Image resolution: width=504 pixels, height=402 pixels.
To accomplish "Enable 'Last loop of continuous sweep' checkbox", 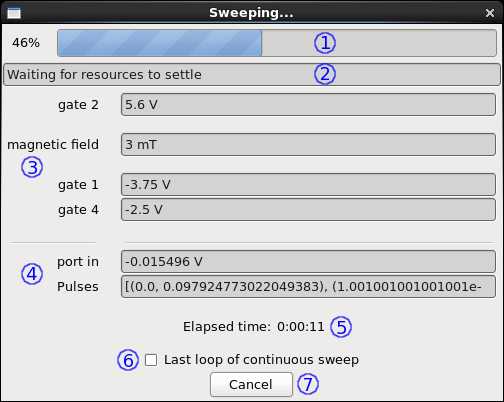I will click(x=151, y=360).
